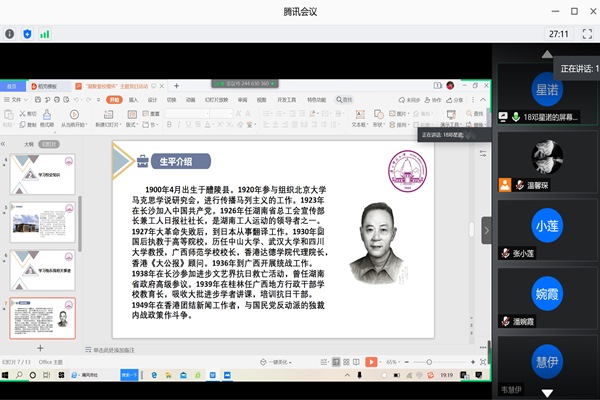Toggle Strikethrough S button
The height and width of the screenshot is (400, 600).
pyautogui.click(x=198, y=125)
